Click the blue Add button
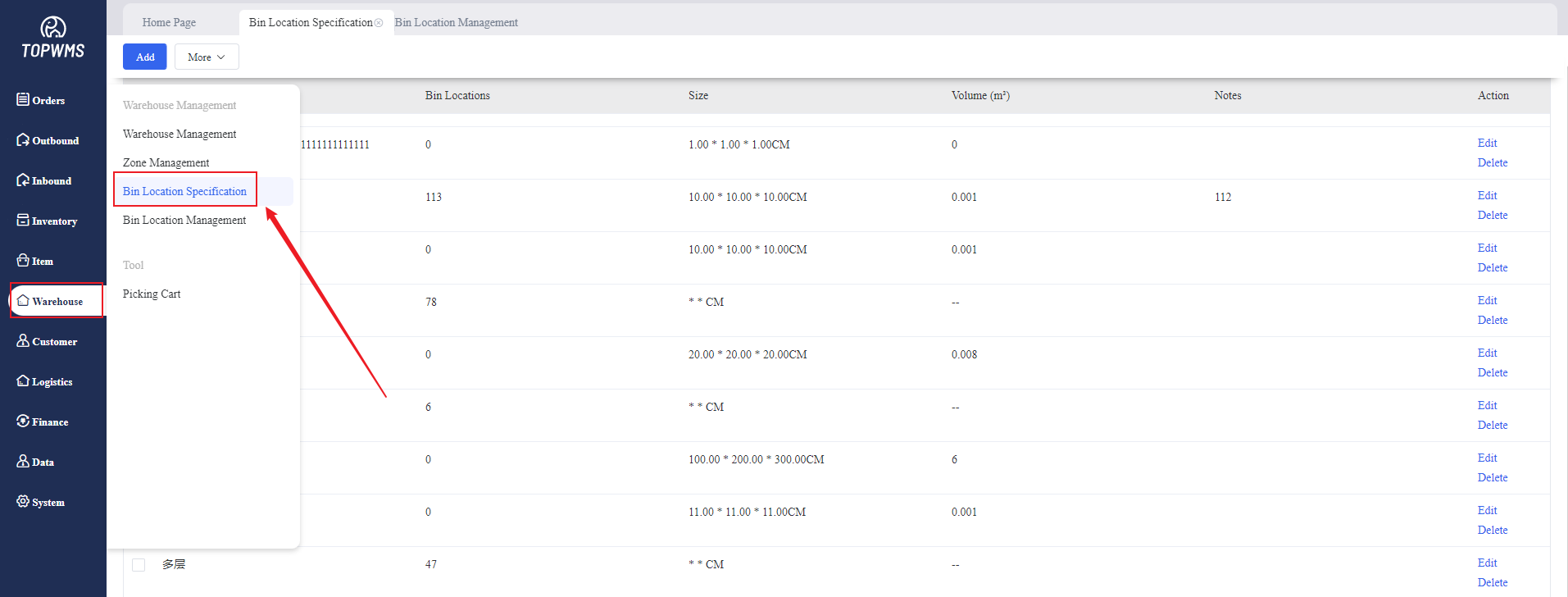1568x597 pixels. click(x=145, y=57)
